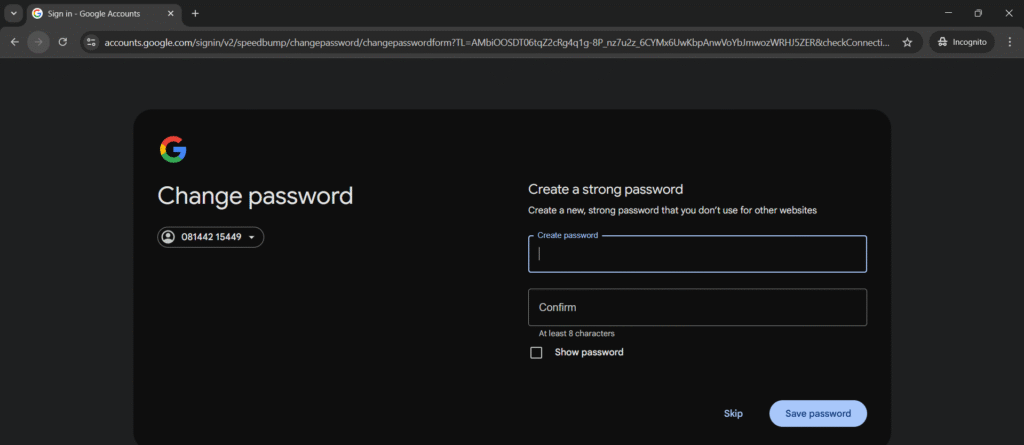
Task: Click the Incognito profile icon
Action: [x=962, y=42]
